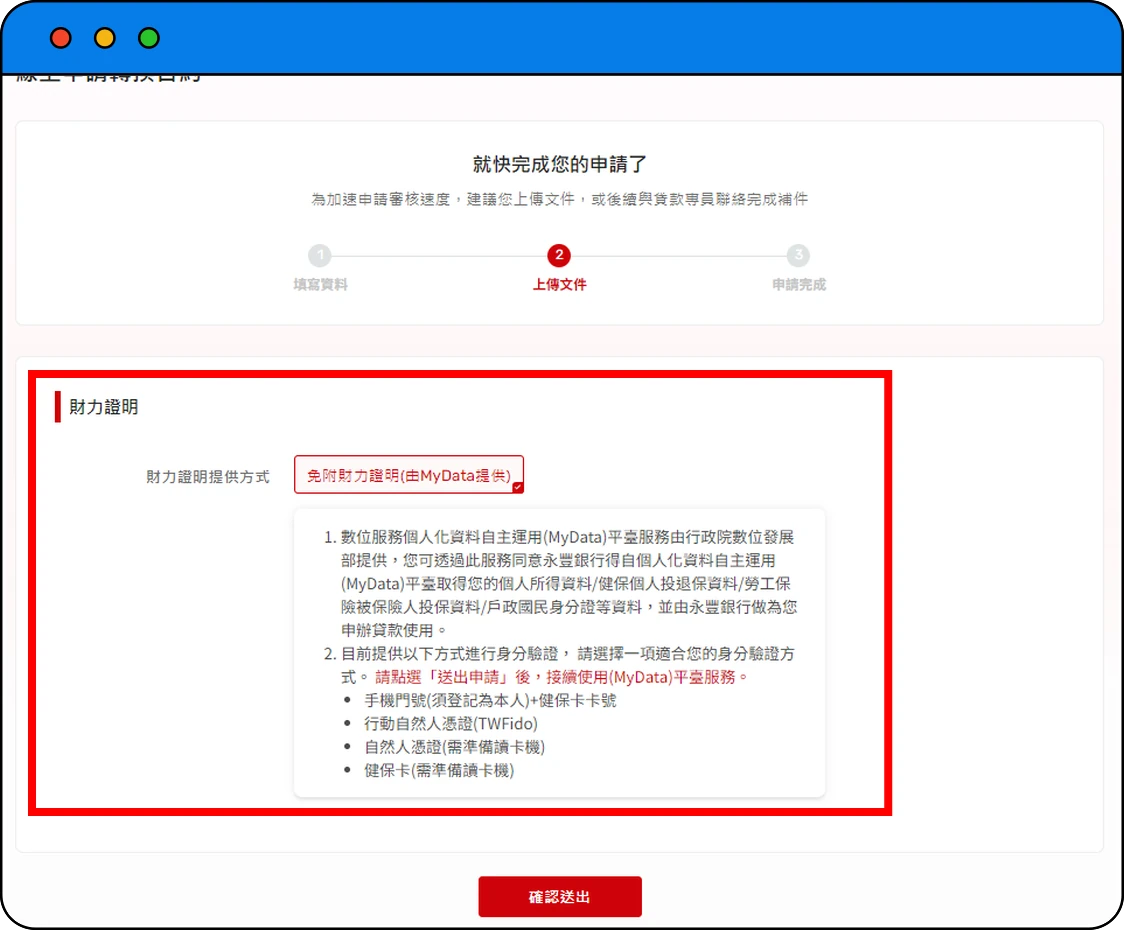Click the 填寫資料 step label

[320, 285]
